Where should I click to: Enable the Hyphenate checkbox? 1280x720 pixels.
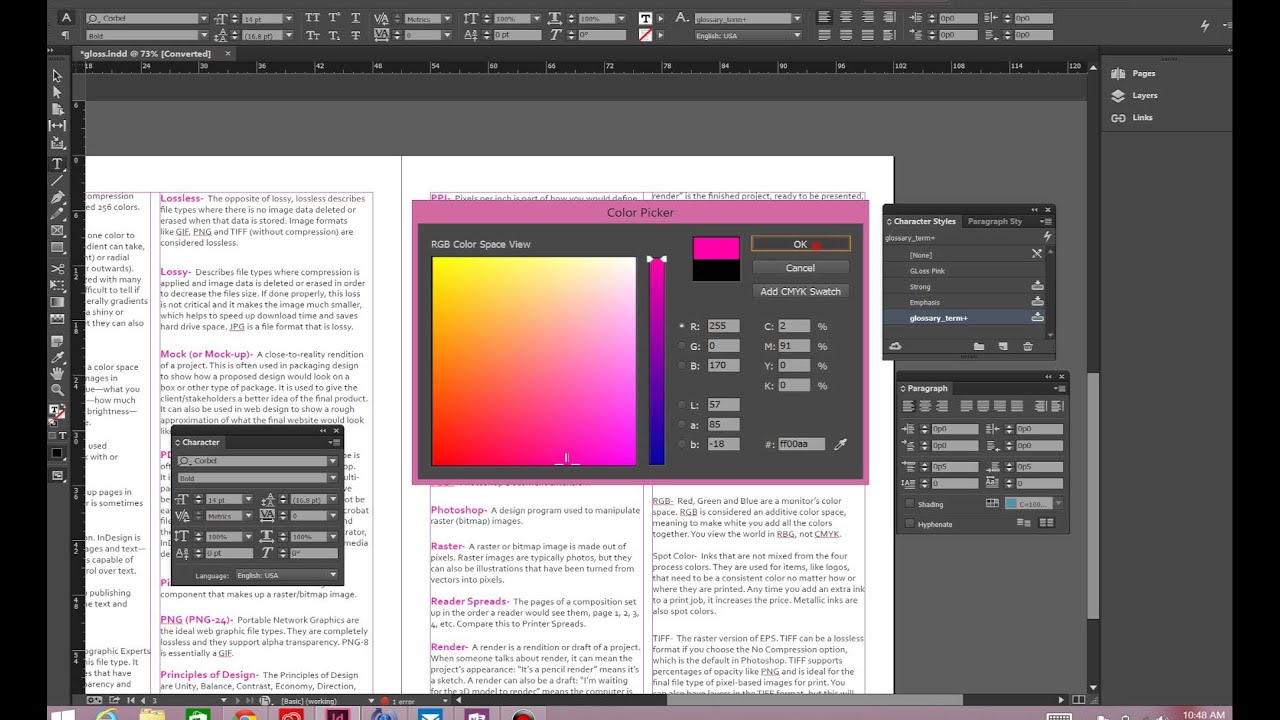click(x=909, y=524)
